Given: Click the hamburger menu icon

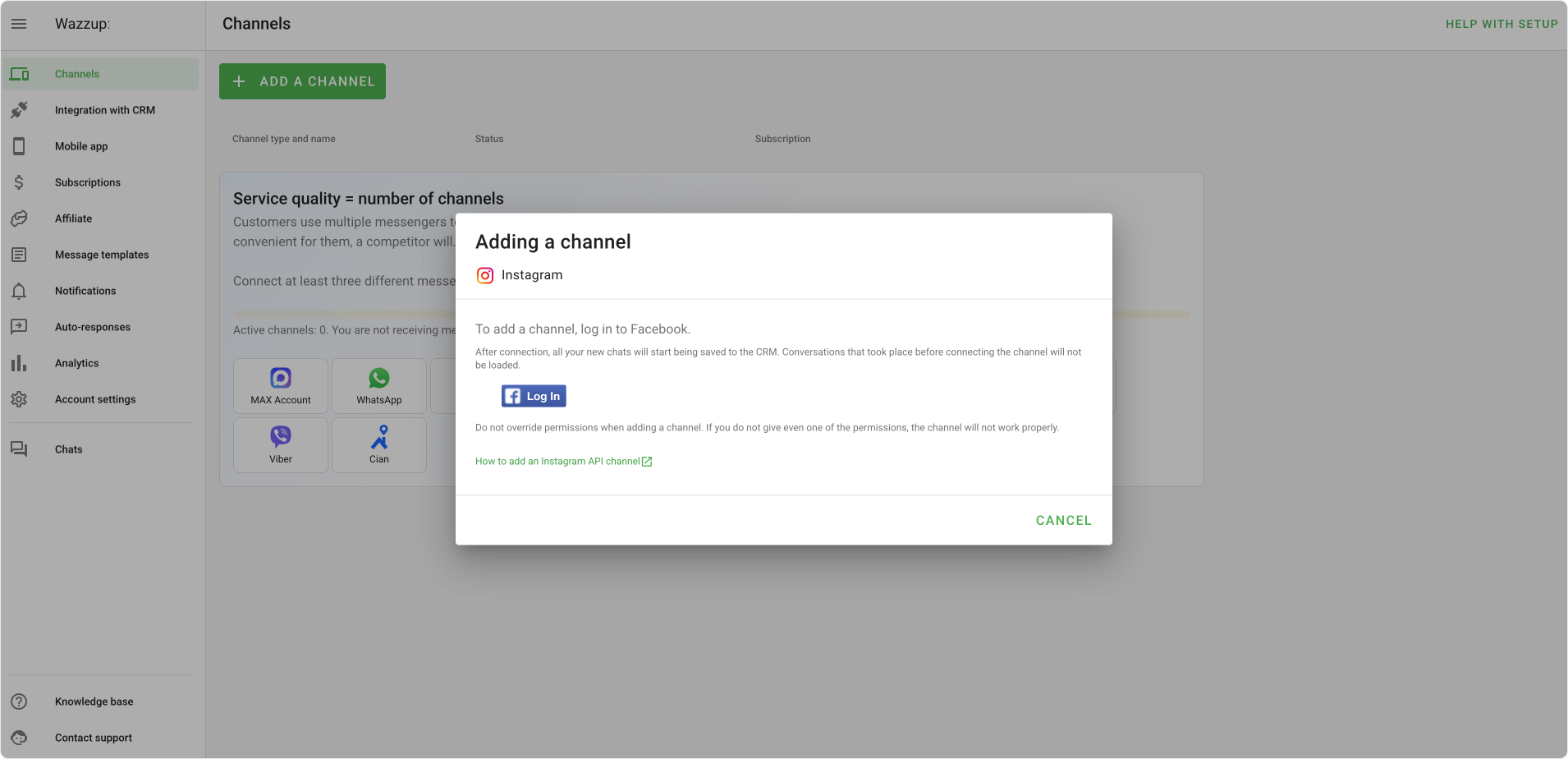Looking at the screenshot, I should (x=19, y=24).
